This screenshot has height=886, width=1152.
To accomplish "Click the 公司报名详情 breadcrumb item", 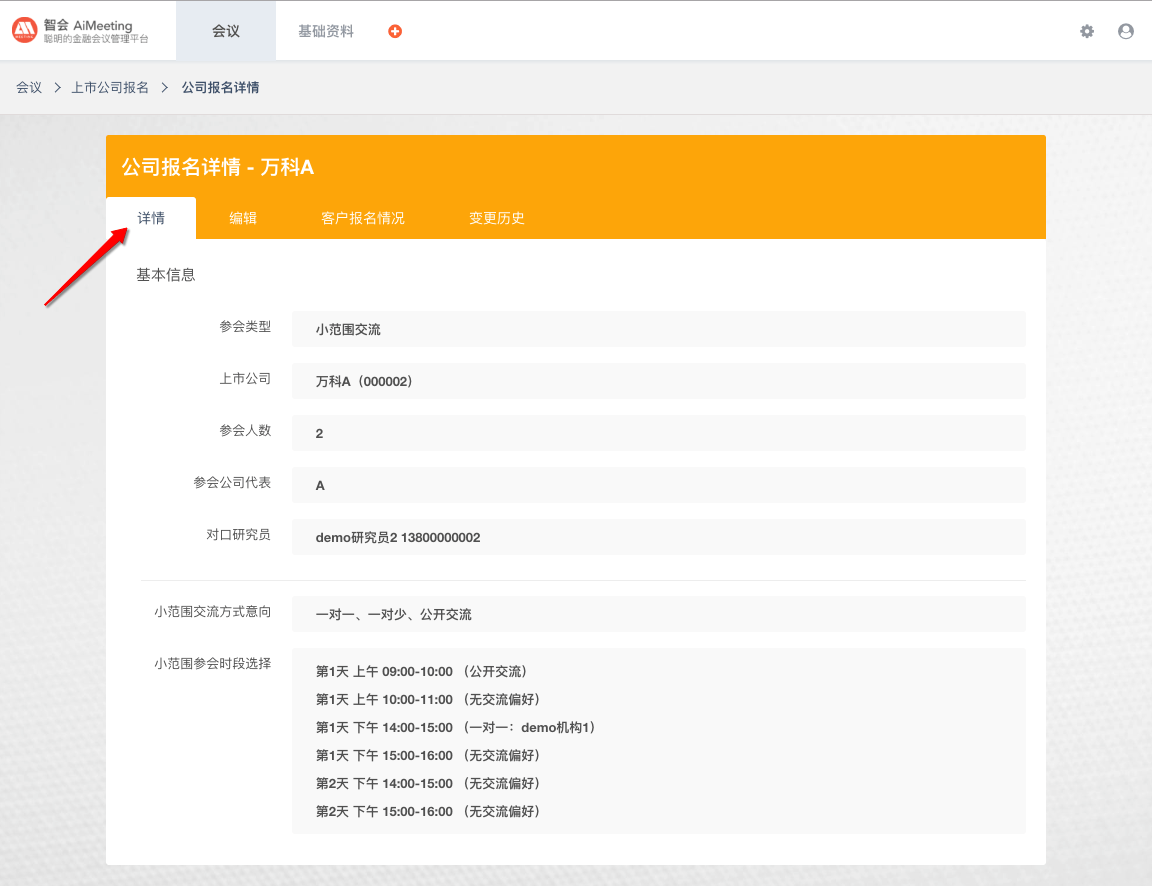I will coord(220,87).
